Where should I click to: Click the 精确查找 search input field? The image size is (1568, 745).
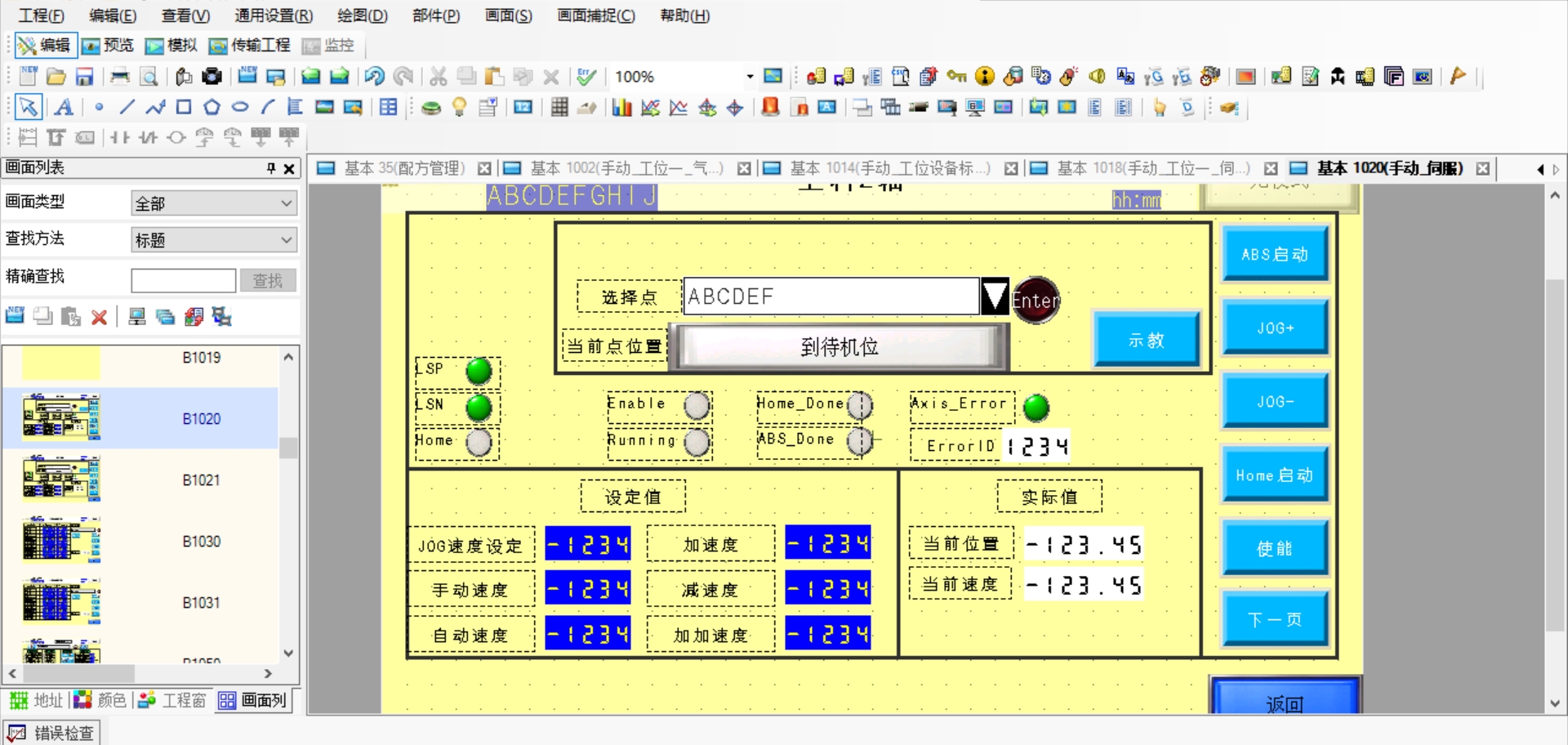tap(183, 280)
